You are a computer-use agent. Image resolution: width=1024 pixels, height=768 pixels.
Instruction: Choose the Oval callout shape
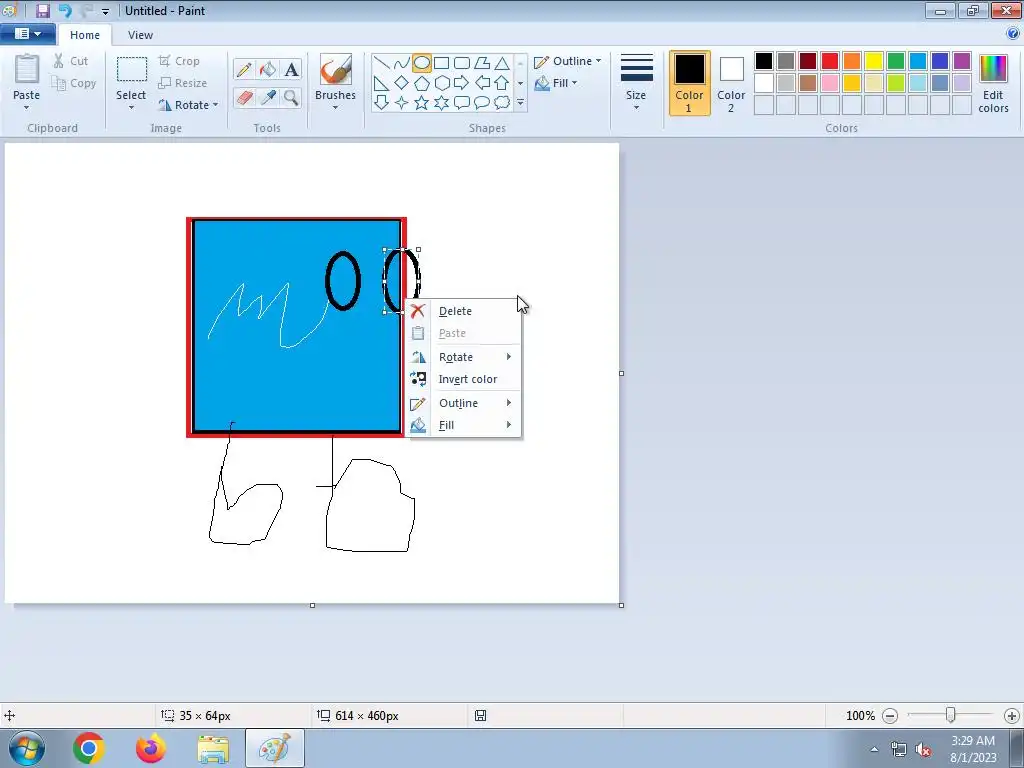pos(482,103)
